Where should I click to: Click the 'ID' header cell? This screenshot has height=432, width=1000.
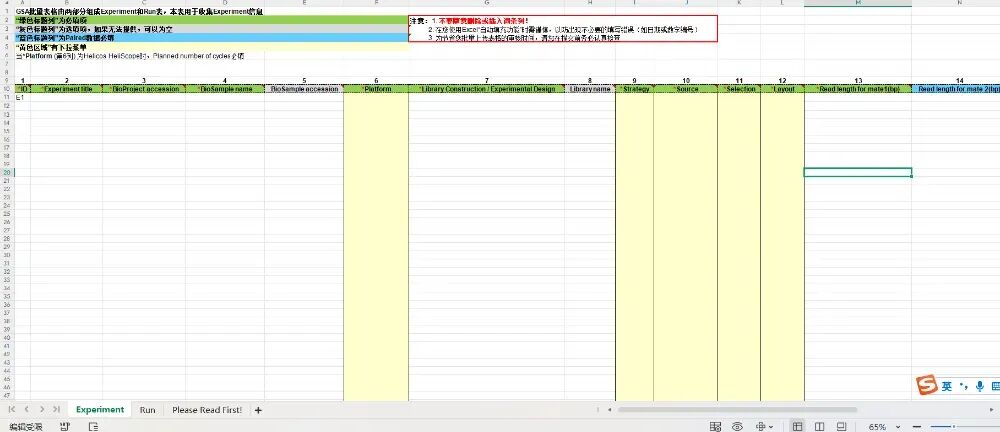pos(22,89)
